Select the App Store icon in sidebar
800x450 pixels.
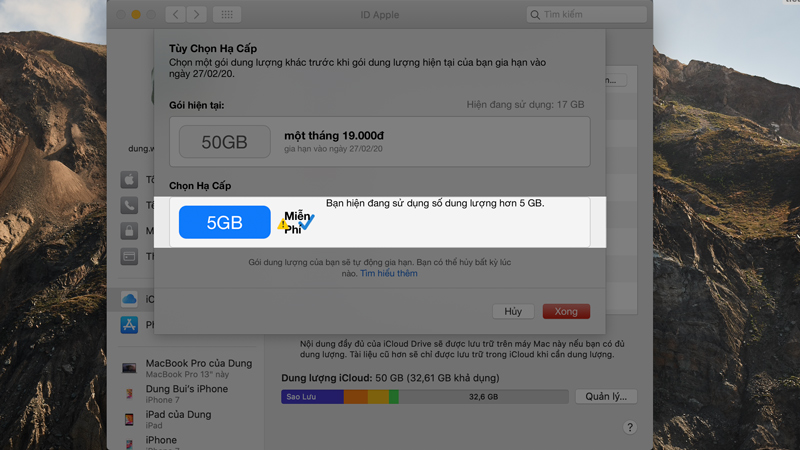129,325
